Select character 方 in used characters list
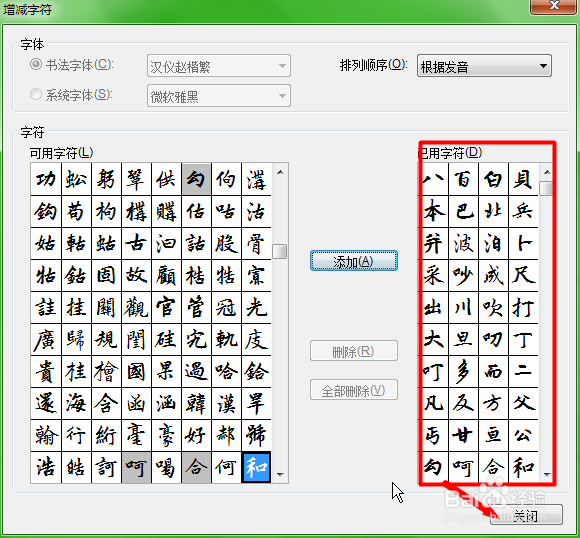The height and width of the screenshot is (538, 580). coord(493,403)
